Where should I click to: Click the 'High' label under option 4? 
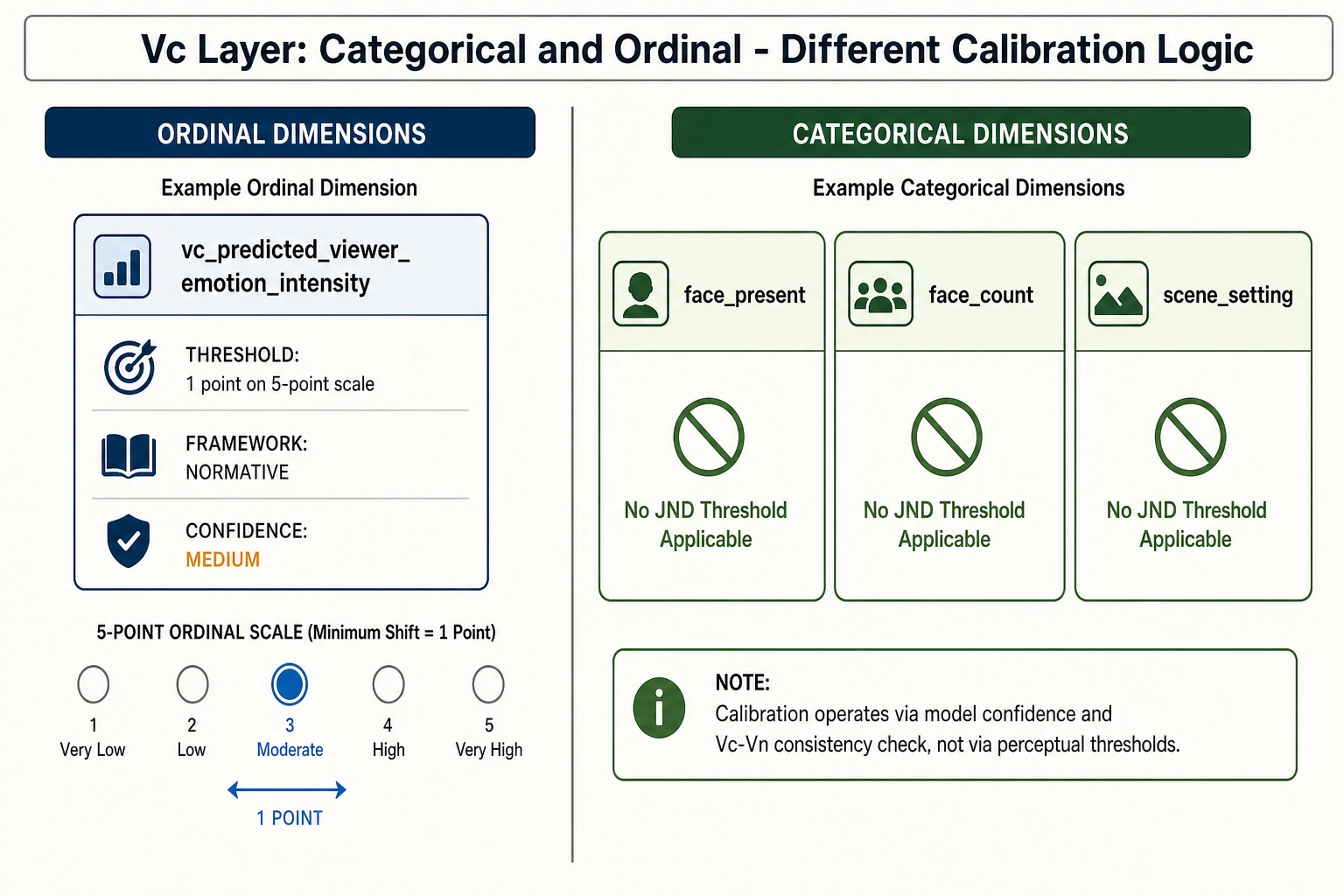click(x=388, y=750)
